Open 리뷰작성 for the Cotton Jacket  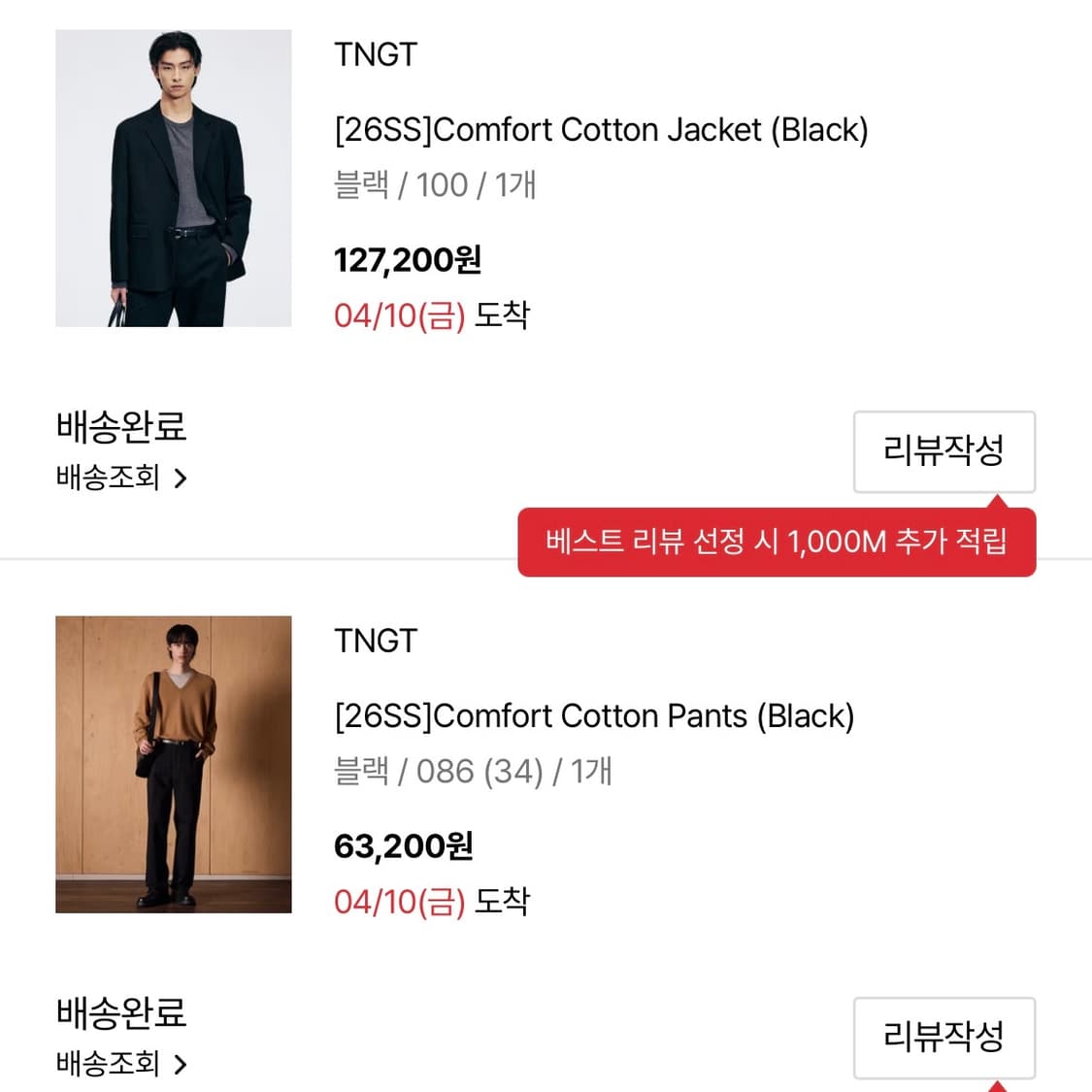[943, 451]
